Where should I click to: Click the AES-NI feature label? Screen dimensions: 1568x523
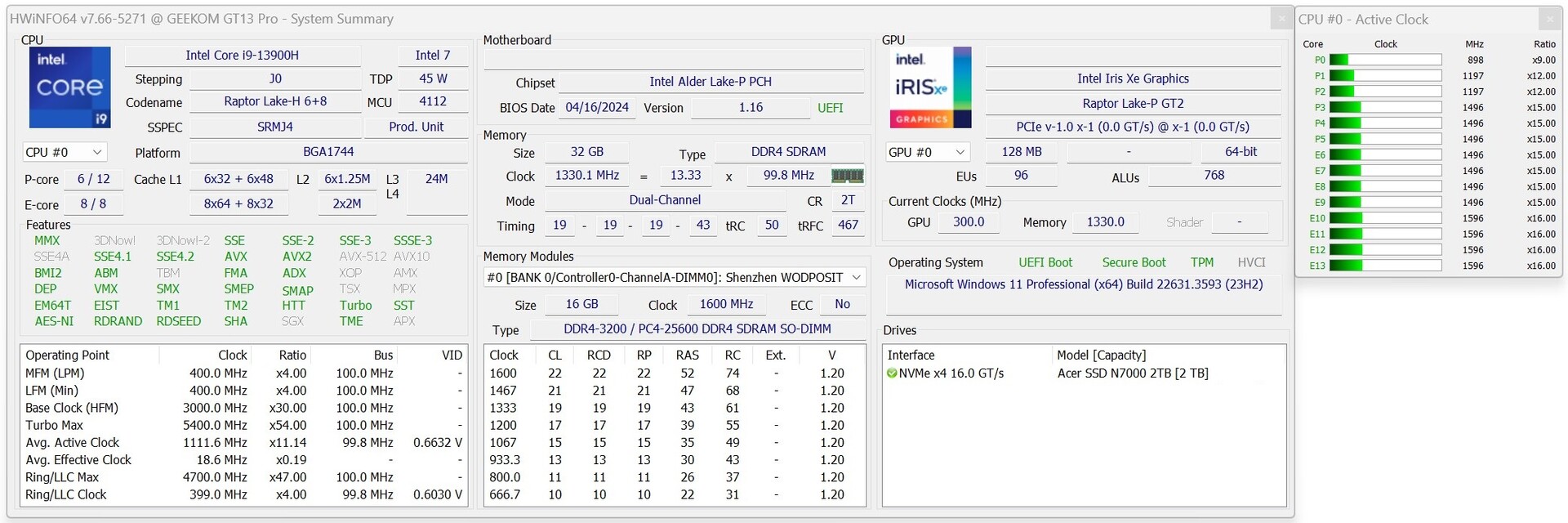click(54, 321)
